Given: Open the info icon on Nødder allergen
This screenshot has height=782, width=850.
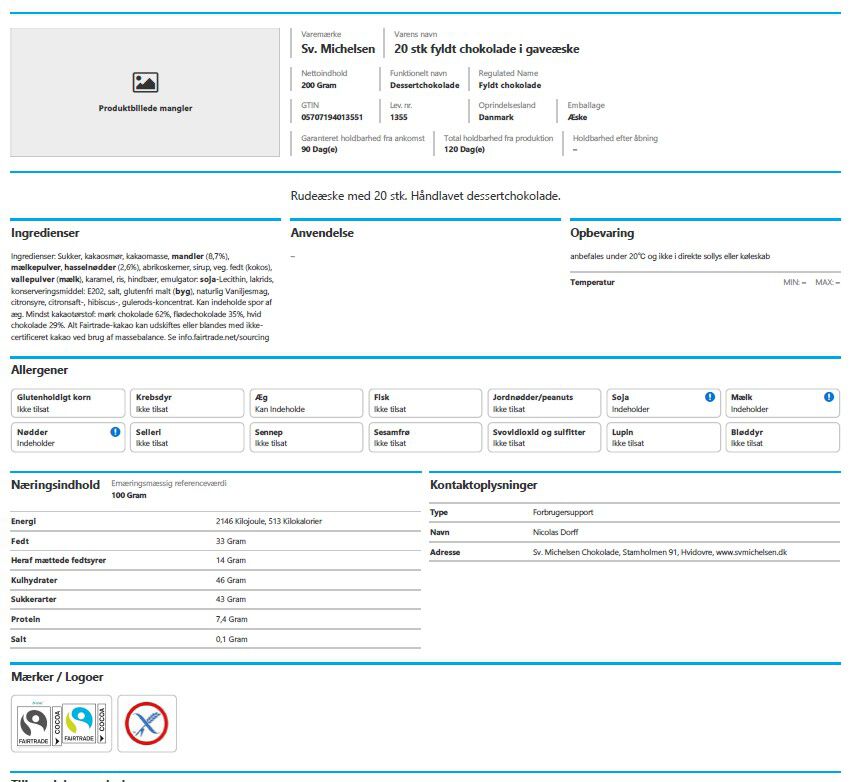Looking at the screenshot, I should (115, 431).
